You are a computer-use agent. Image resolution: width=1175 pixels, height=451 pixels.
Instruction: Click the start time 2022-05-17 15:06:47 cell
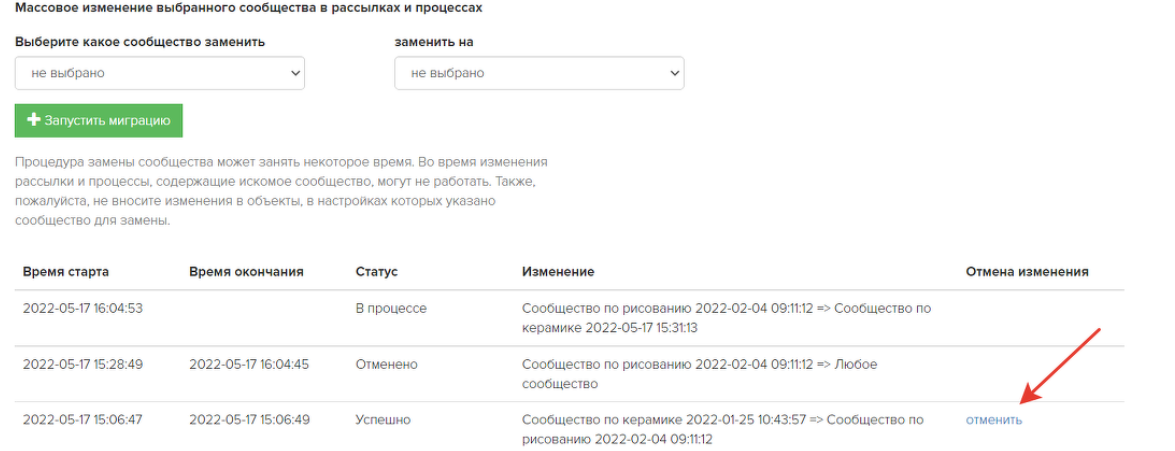pos(82,420)
